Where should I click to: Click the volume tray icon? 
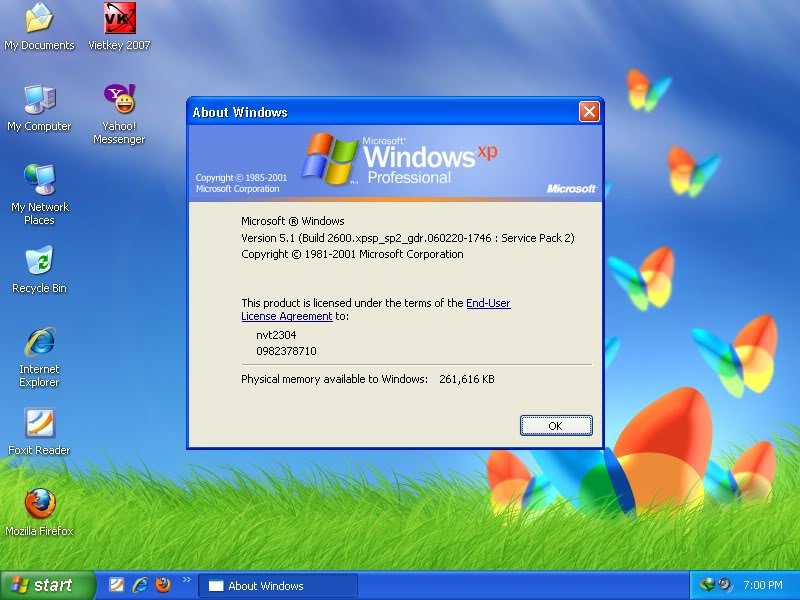pos(724,584)
